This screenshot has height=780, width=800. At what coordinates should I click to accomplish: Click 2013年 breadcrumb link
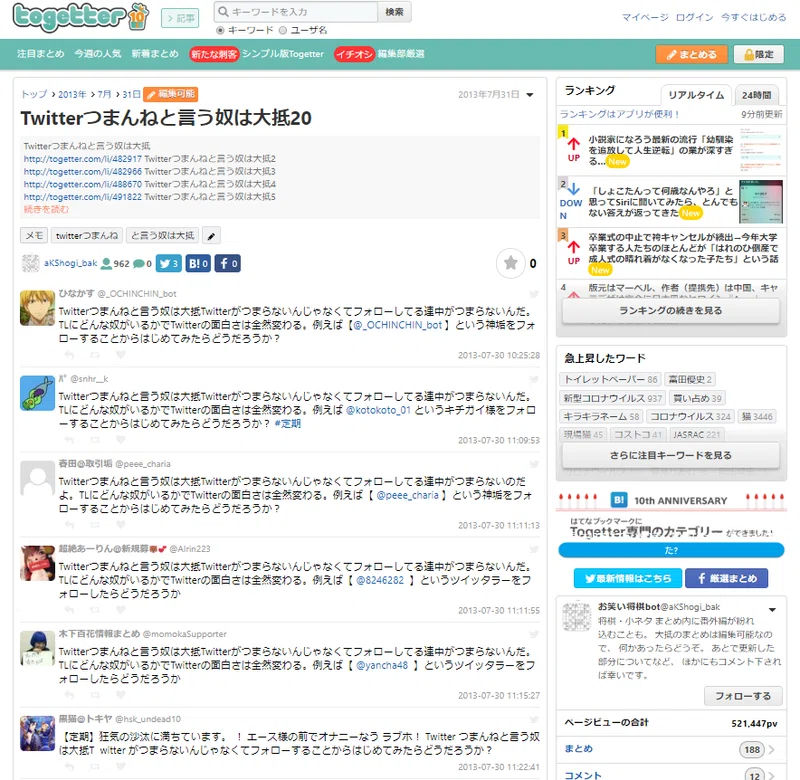coord(72,94)
